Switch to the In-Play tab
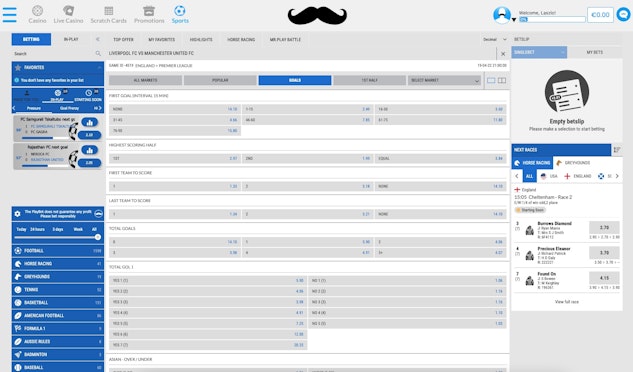 coord(71,39)
